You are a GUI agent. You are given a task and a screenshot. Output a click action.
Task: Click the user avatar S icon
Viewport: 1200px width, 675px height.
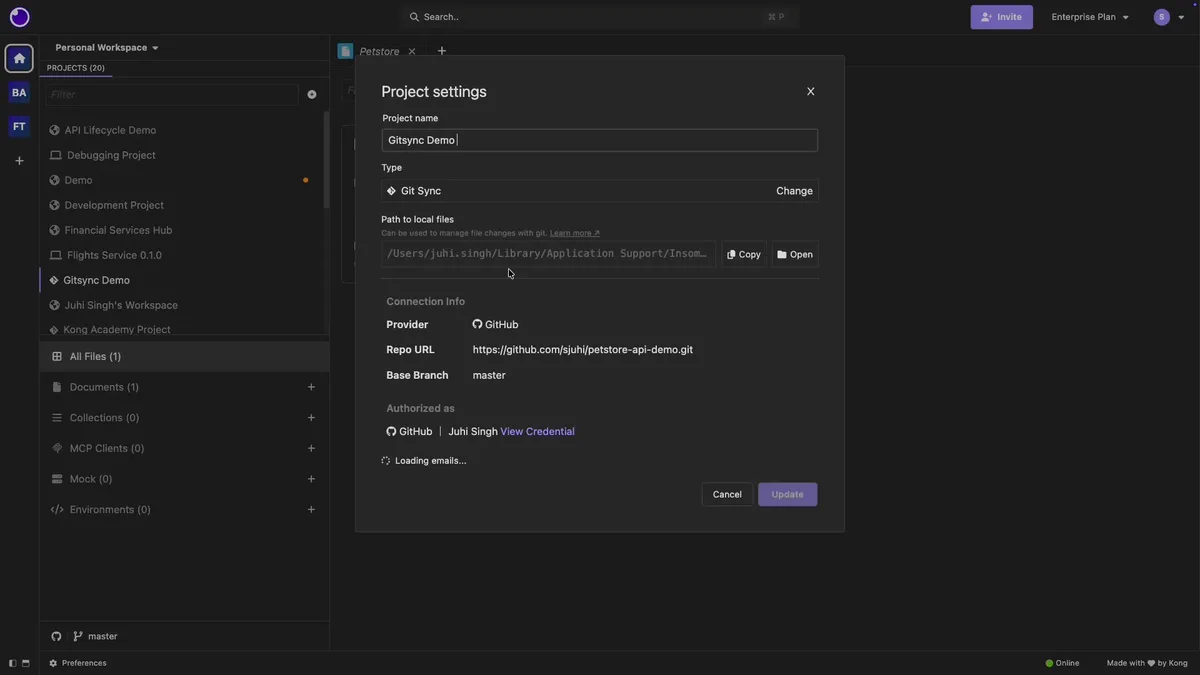click(1161, 17)
